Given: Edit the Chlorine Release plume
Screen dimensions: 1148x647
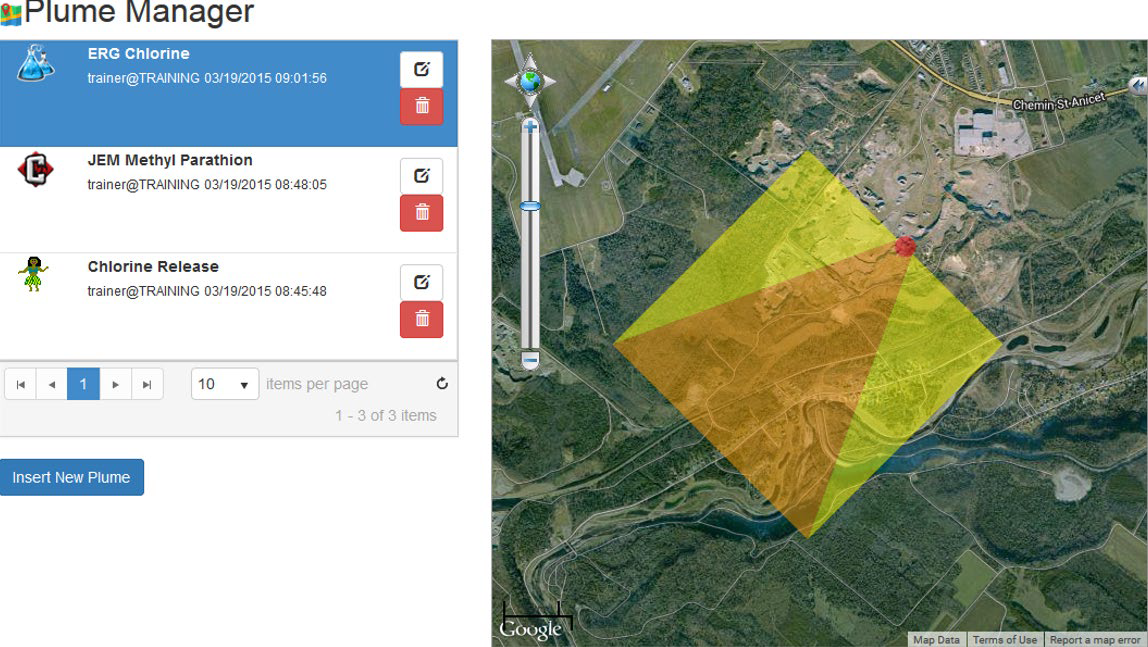Looking at the screenshot, I should 421,283.
